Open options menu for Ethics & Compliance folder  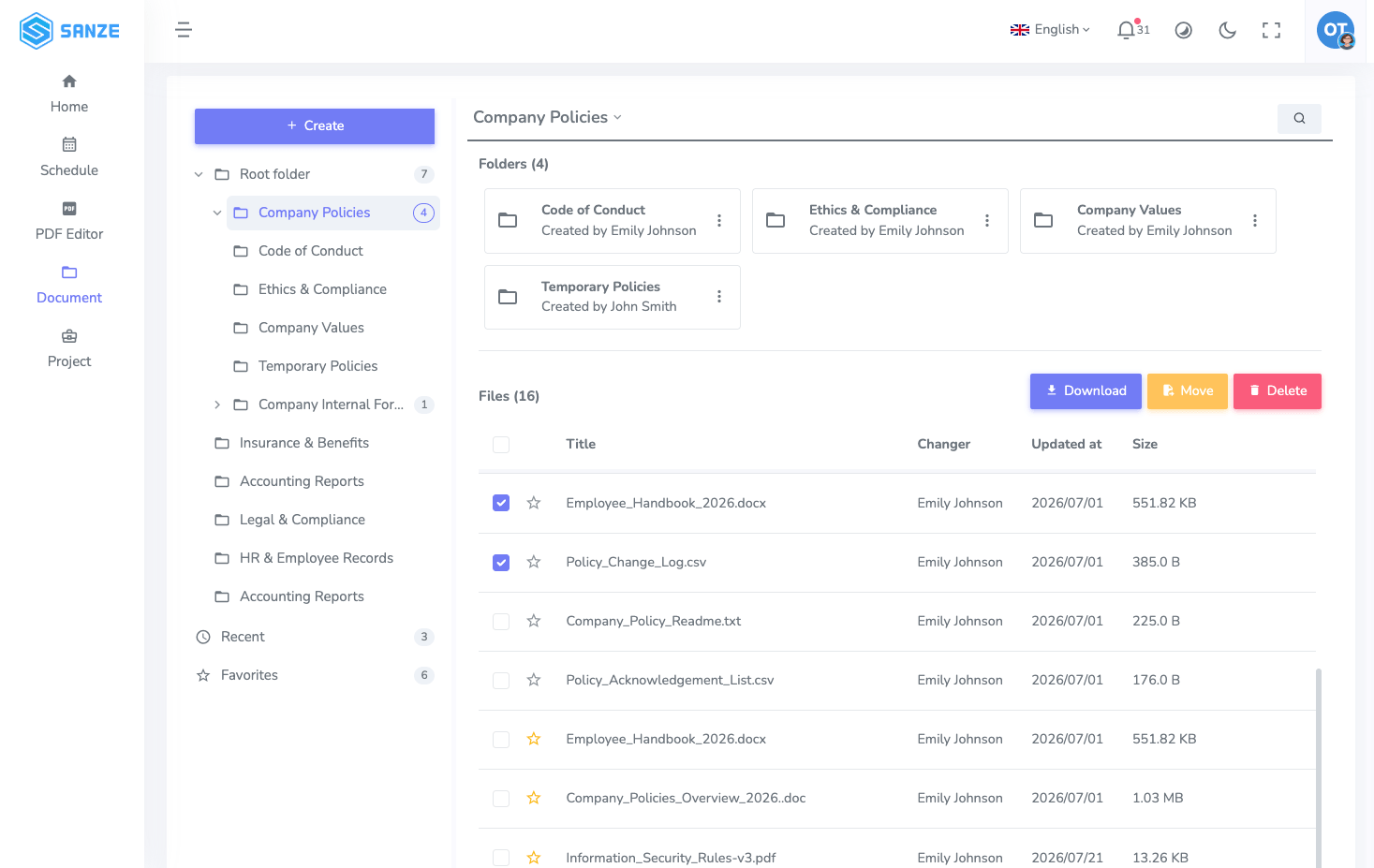pyautogui.click(x=987, y=221)
